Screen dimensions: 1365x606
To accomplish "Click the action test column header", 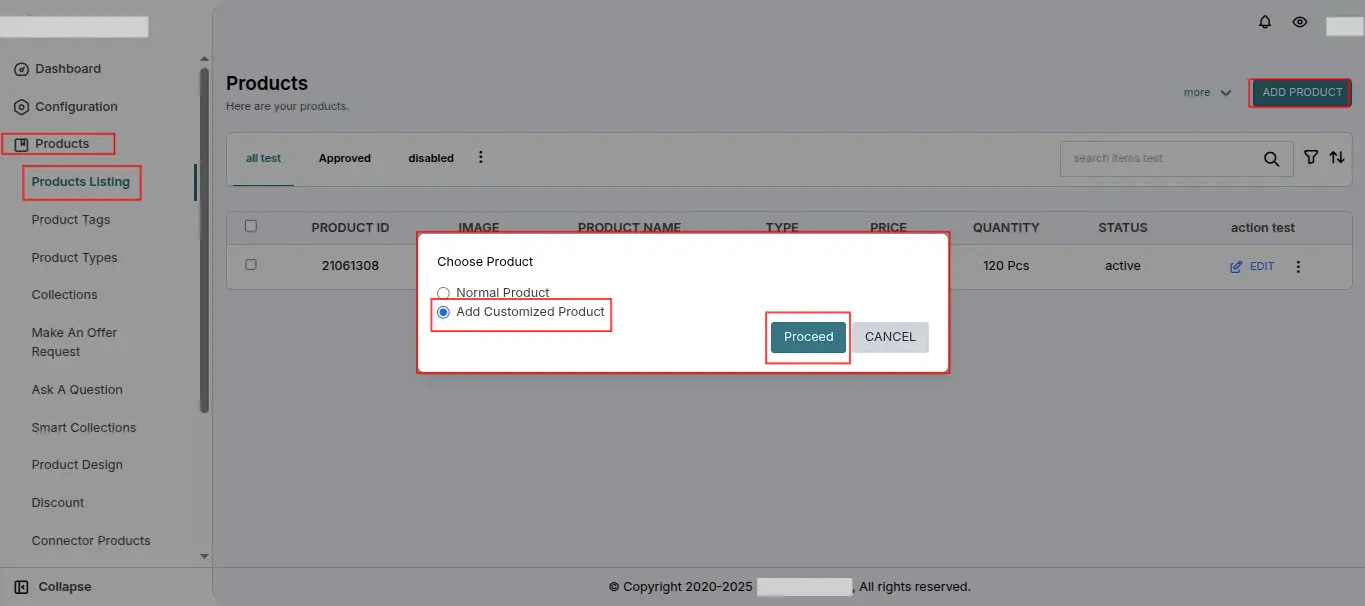I will 1263,228.
